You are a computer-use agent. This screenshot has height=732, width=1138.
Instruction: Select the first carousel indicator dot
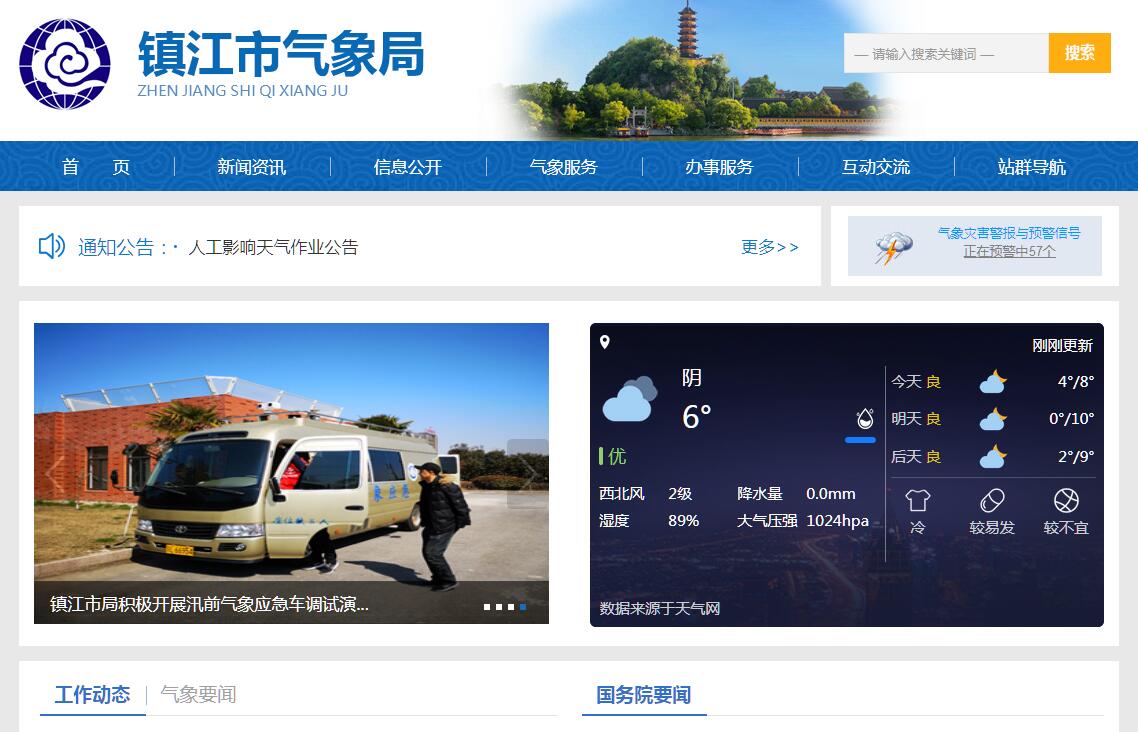(487, 607)
